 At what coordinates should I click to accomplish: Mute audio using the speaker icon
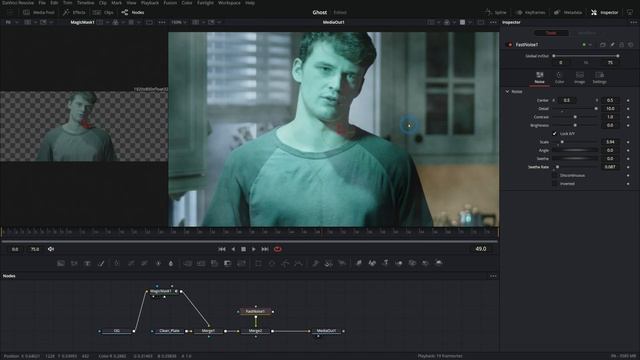tap(51, 249)
